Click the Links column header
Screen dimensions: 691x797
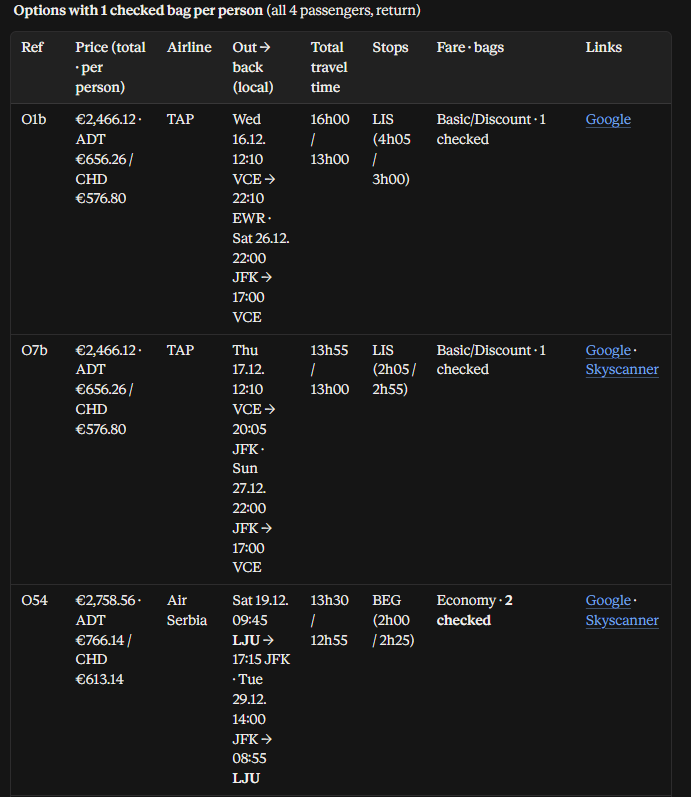point(604,47)
